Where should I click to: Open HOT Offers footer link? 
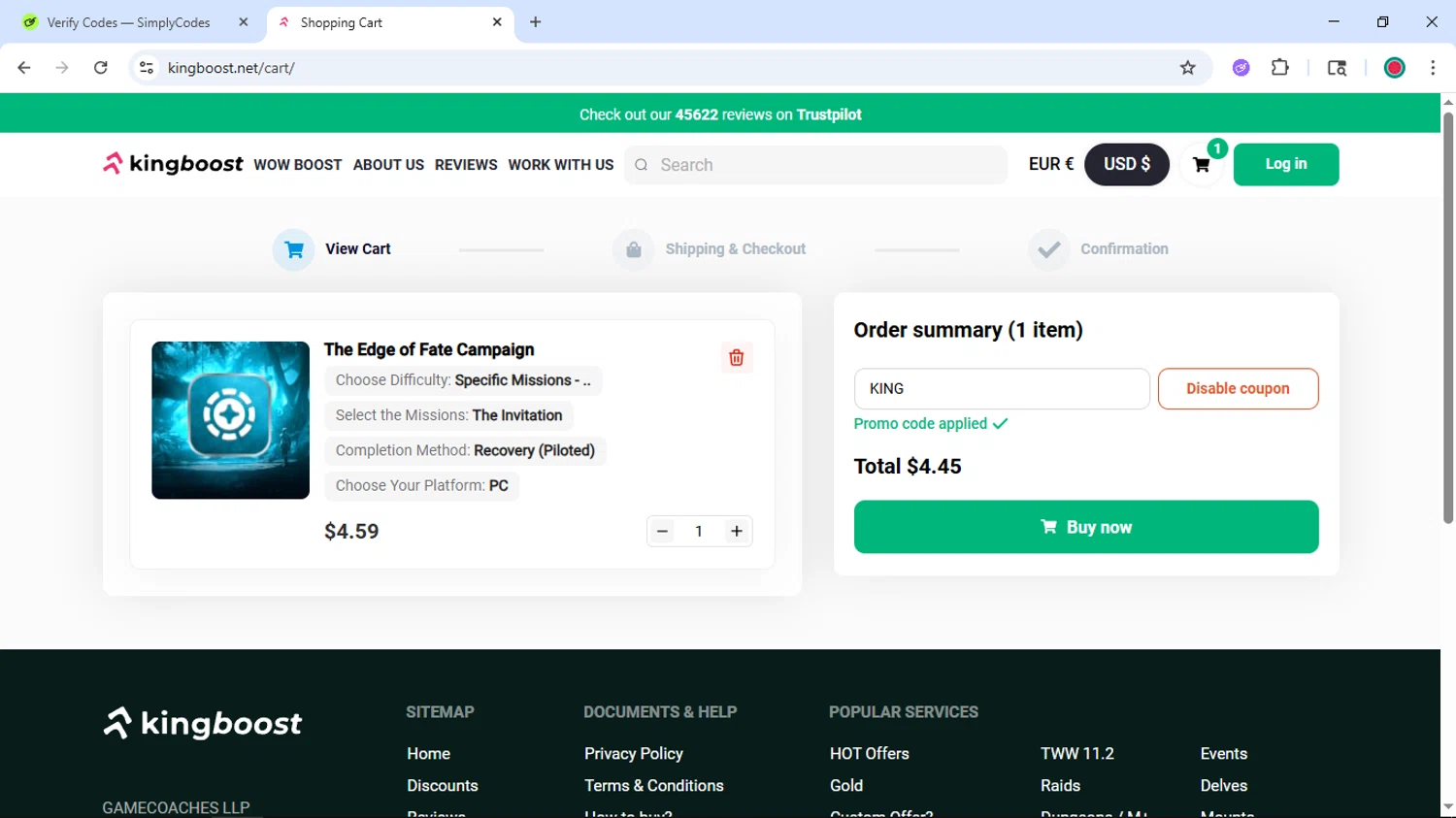click(870, 754)
